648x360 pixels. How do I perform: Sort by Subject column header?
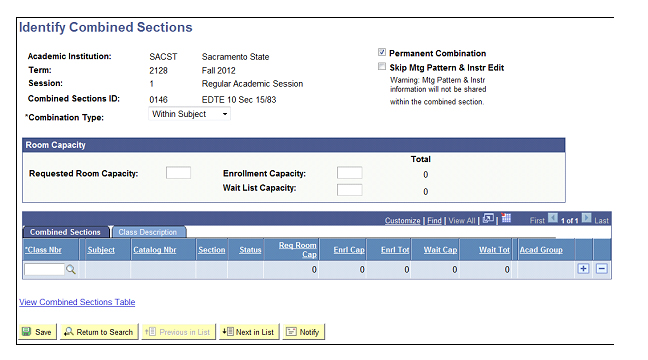click(x=101, y=250)
